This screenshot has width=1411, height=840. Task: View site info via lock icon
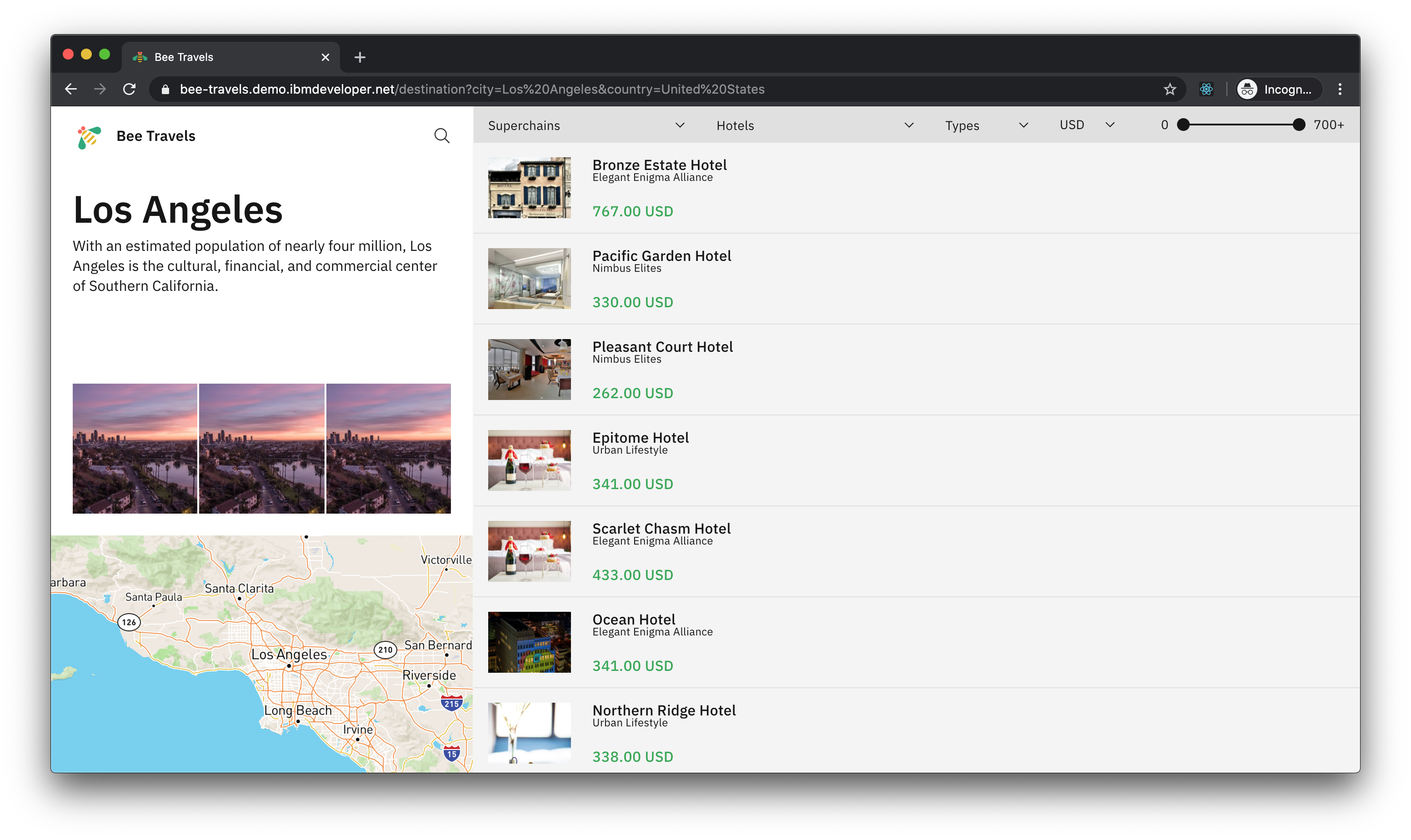tap(165, 90)
